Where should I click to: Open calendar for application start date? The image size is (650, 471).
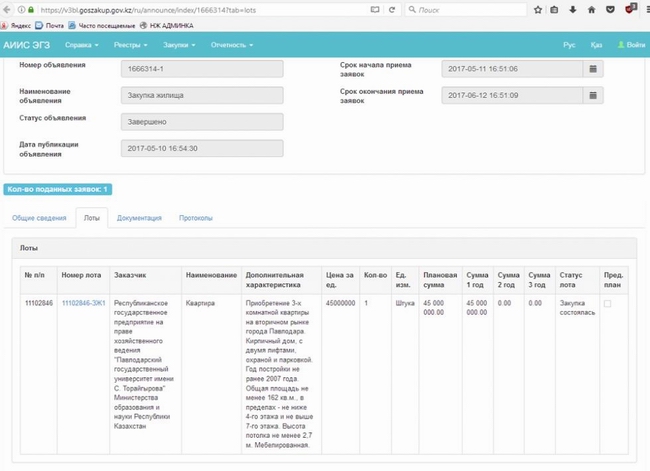click(x=593, y=69)
